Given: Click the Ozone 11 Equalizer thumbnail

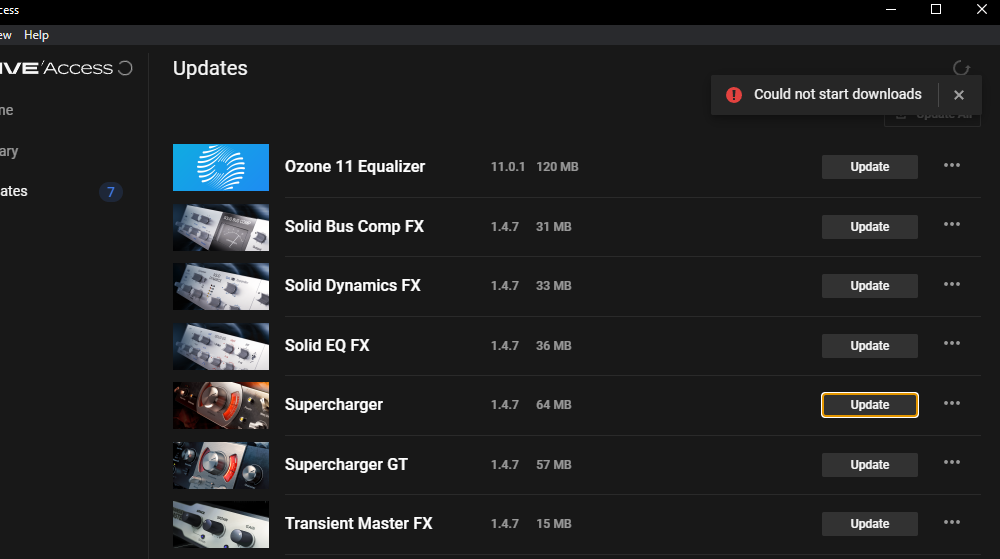Looking at the screenshot, I should [221, 168].
